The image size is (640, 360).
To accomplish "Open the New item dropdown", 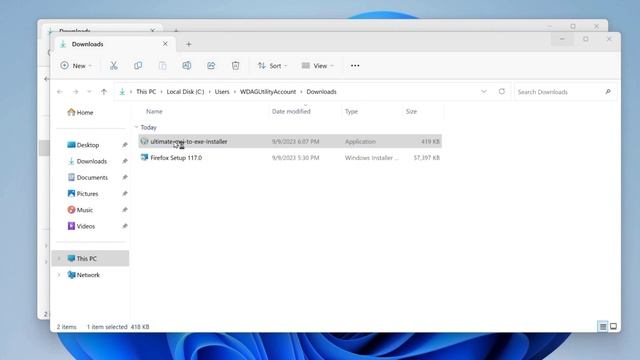I will click(x=76, y=65).
